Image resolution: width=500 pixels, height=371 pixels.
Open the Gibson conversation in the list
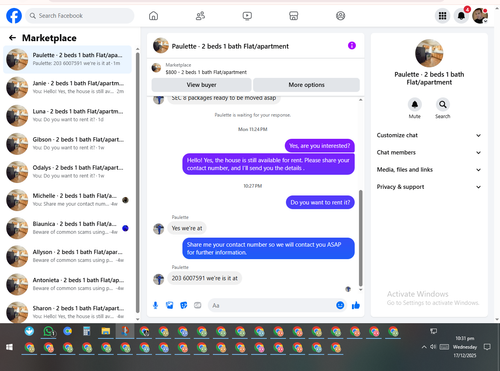tap(67, 144)
